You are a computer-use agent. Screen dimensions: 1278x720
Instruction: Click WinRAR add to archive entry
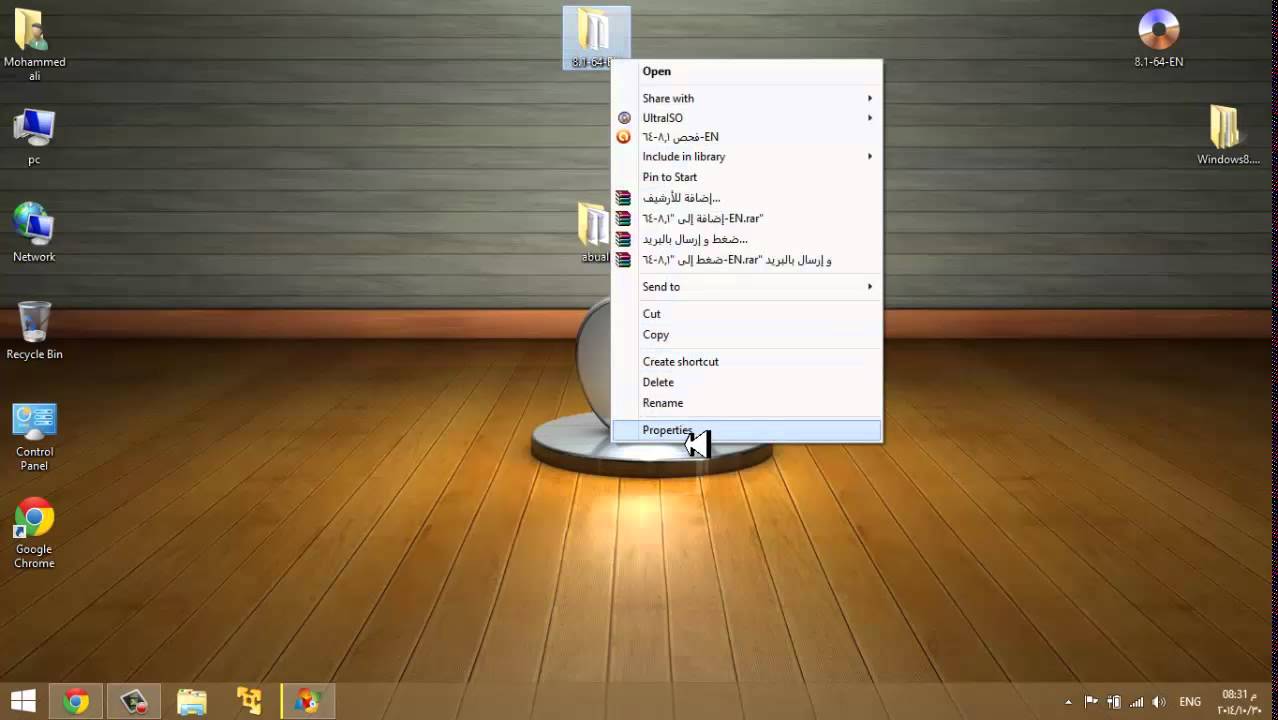pos(747,198)
